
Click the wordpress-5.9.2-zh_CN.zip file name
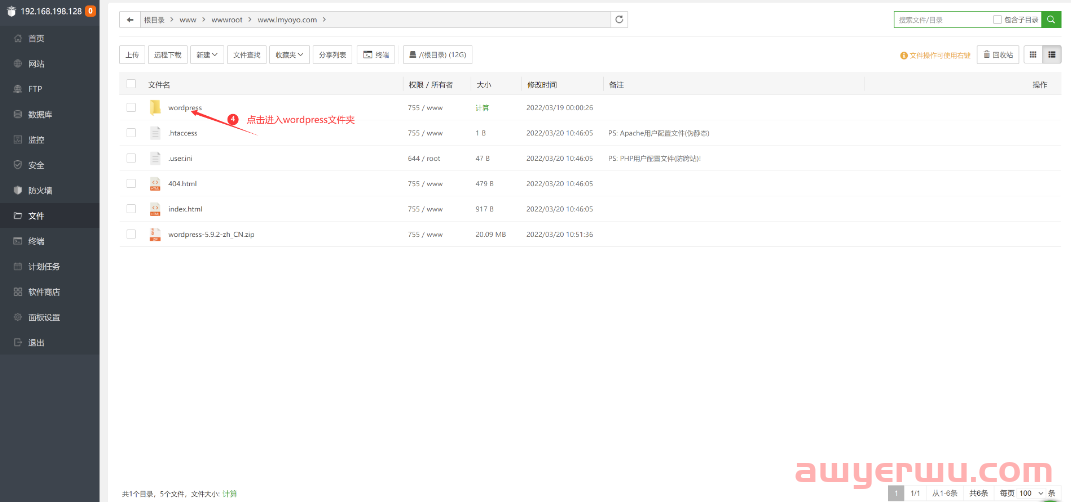[x=211, y=234]
